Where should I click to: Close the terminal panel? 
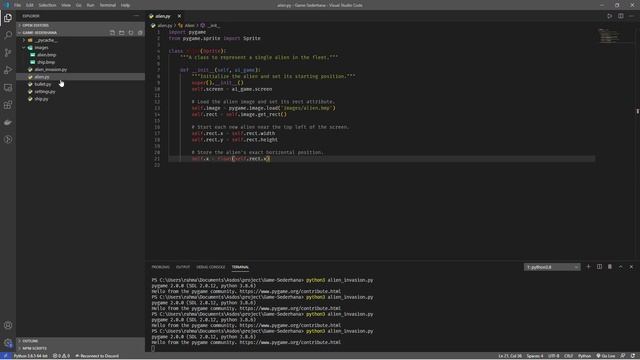(631, 267)
